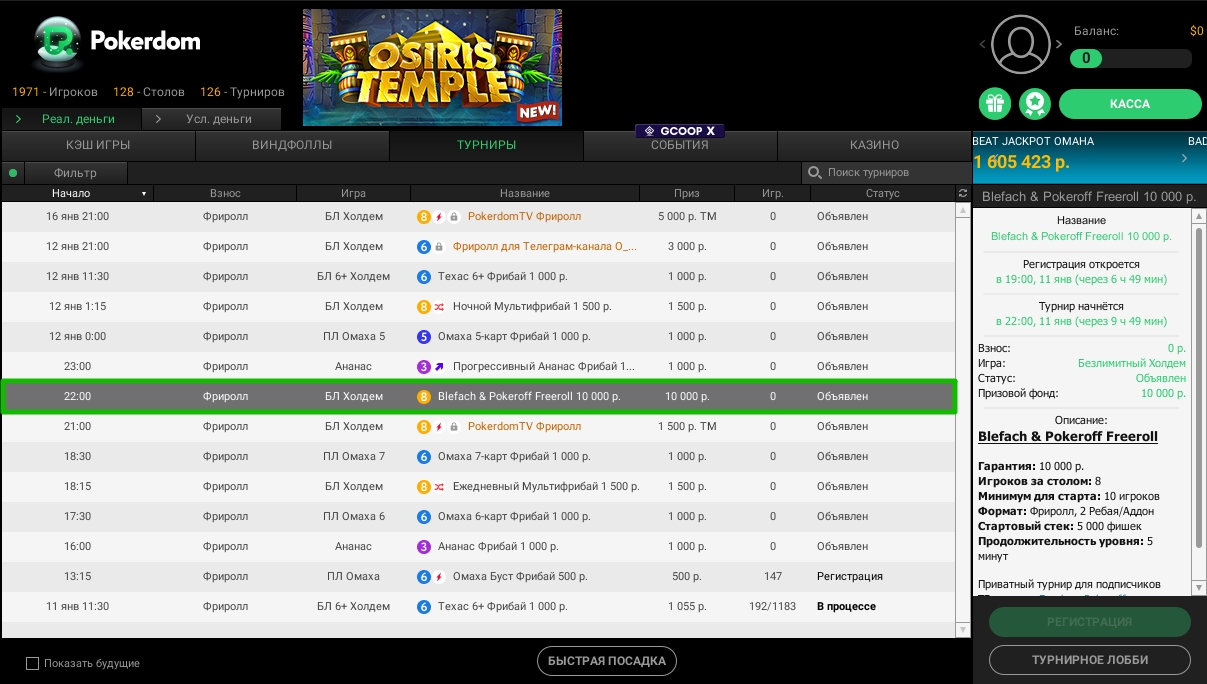This screenshot has height=684, width=1207.
Task: Click the GCOOP X badge above События
Action: pyautogui.click(x=680, y=131)
